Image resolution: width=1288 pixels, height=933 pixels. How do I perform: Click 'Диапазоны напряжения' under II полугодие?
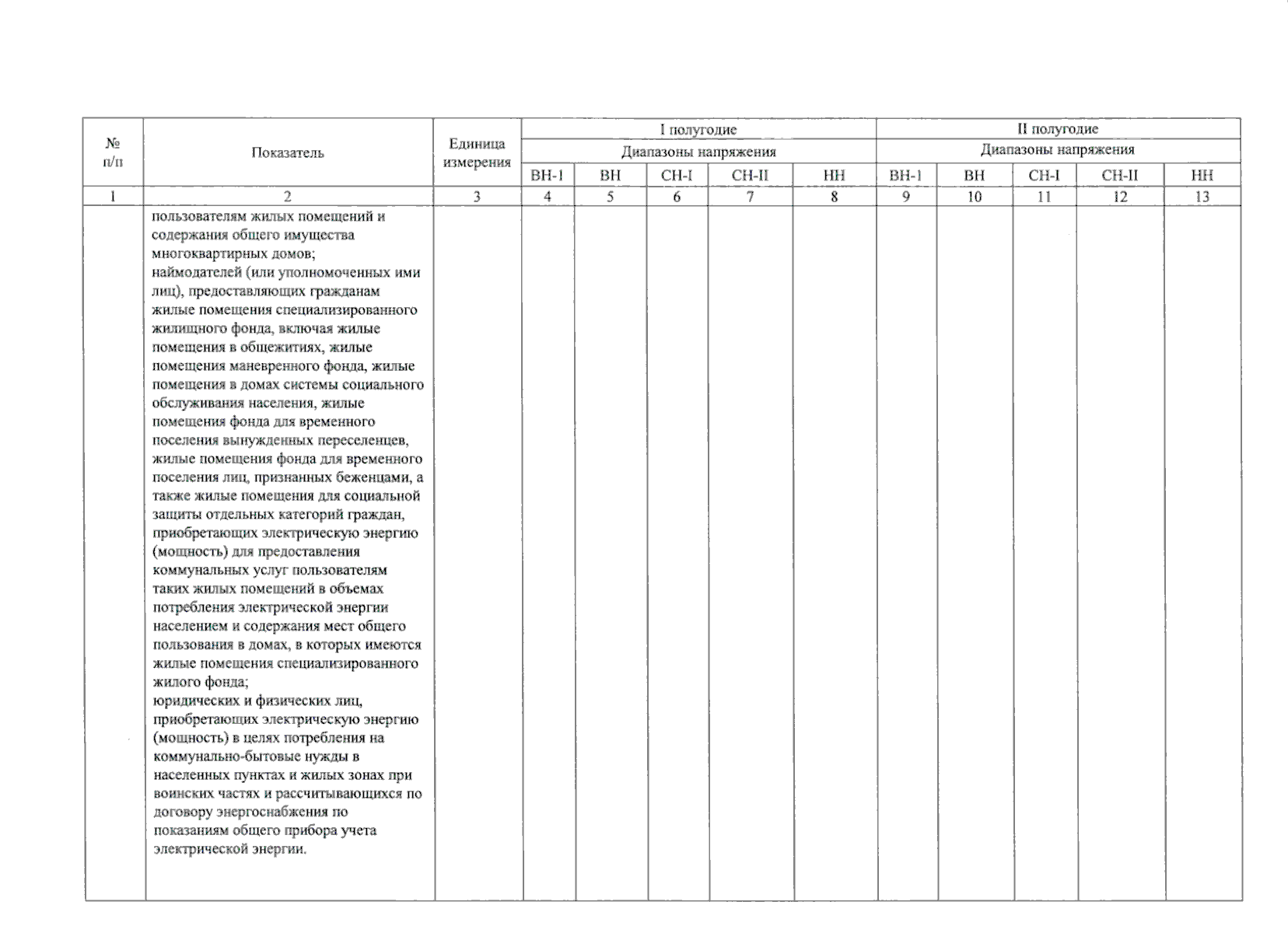(1059, 151)
